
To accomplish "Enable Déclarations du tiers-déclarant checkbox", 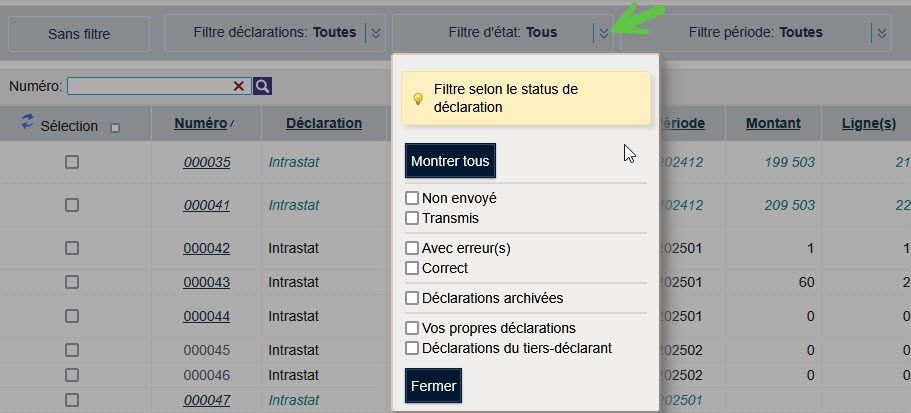I will 412,349.
